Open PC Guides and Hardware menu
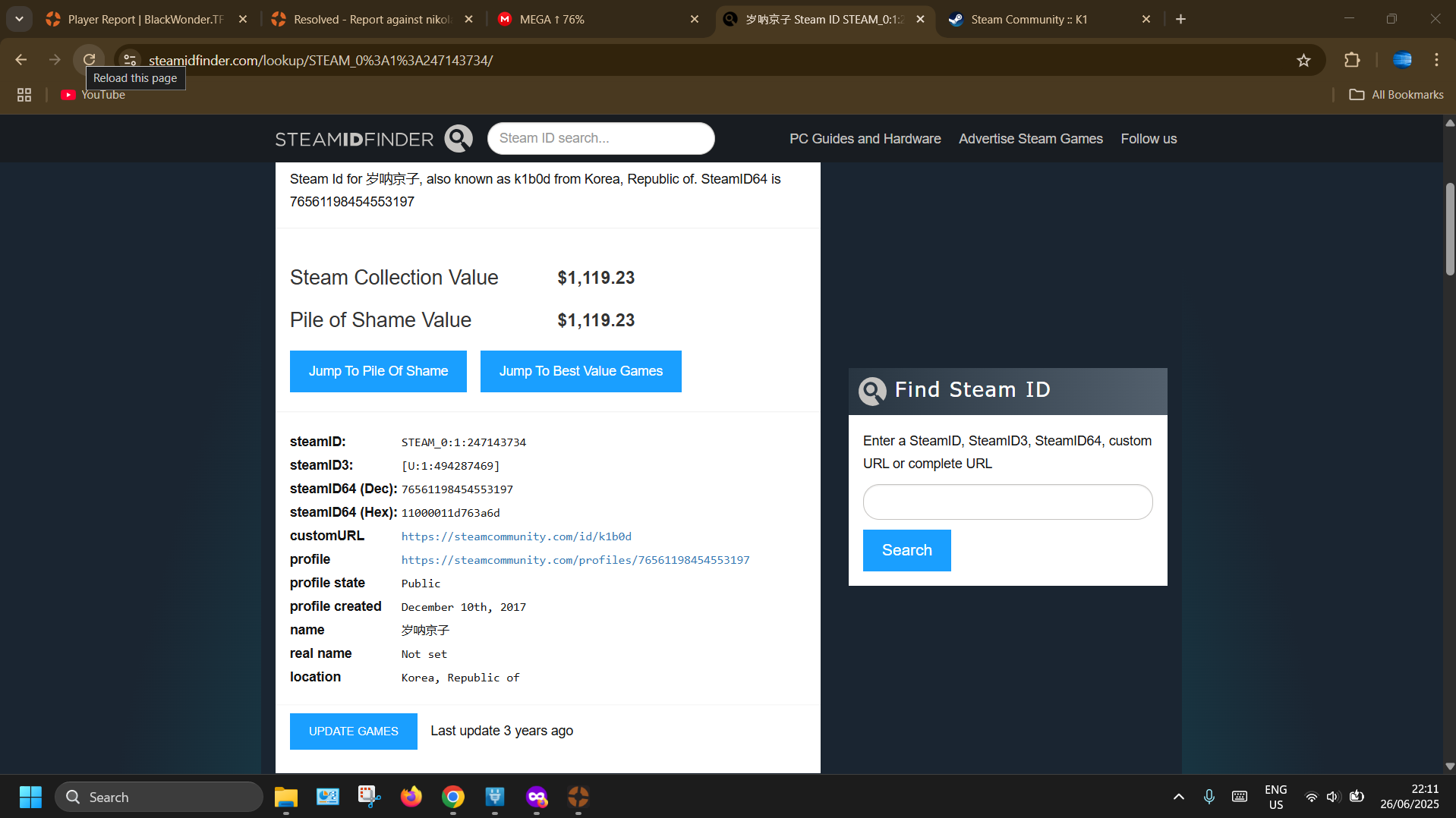Screen dimensions: 1456x818 click(865, 139)
